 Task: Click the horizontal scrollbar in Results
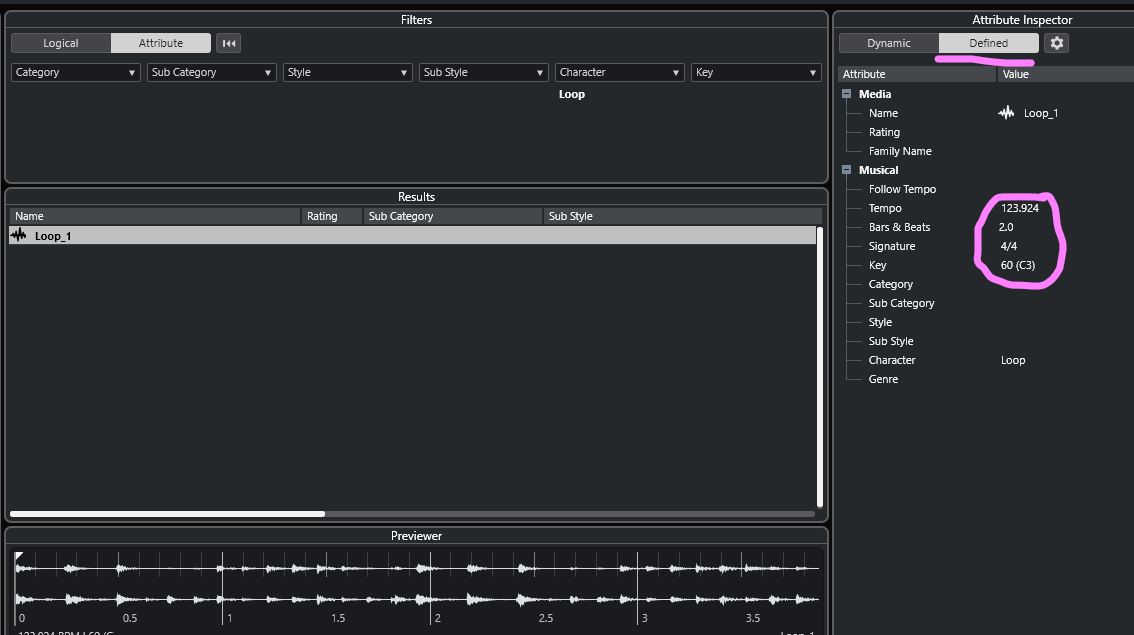pos(167,514)
